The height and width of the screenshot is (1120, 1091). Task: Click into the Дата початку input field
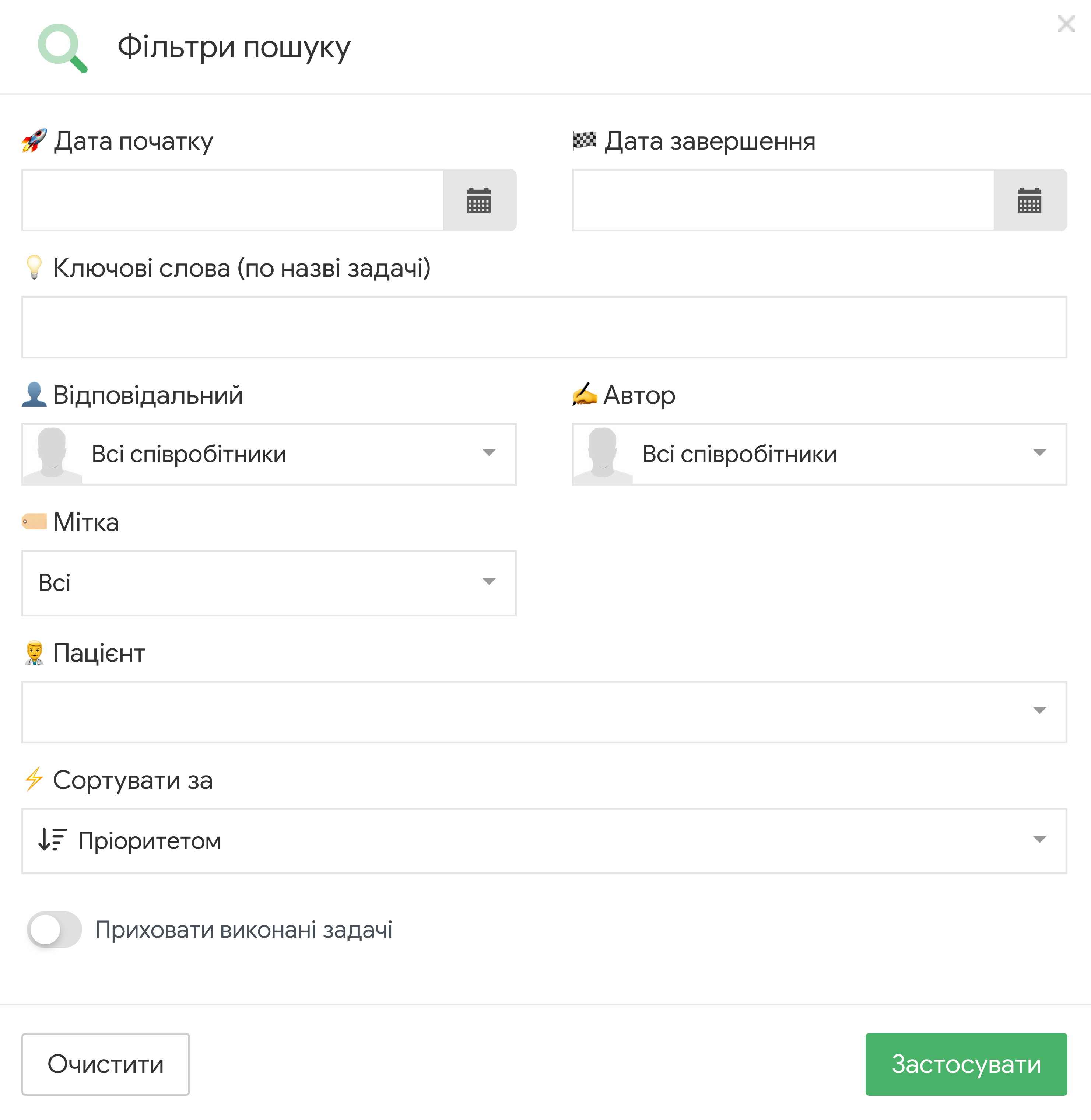(x=232, y=200)
